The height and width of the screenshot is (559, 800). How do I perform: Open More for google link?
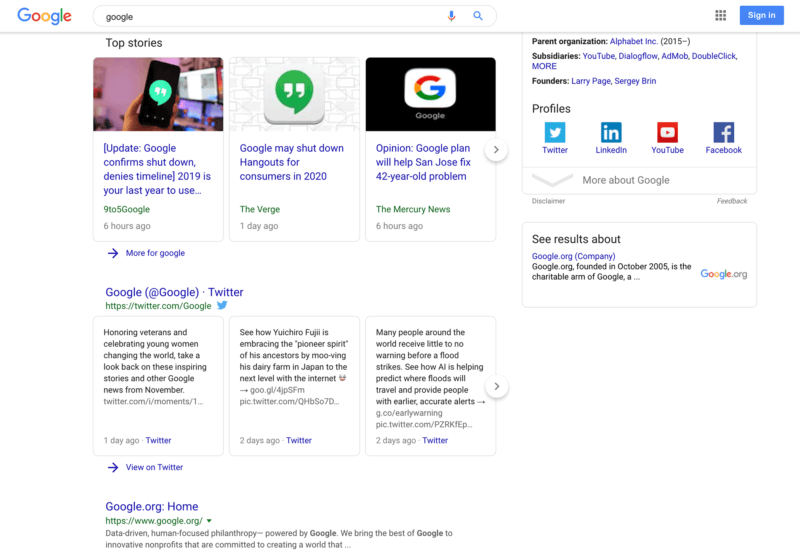tap(154, 253)
